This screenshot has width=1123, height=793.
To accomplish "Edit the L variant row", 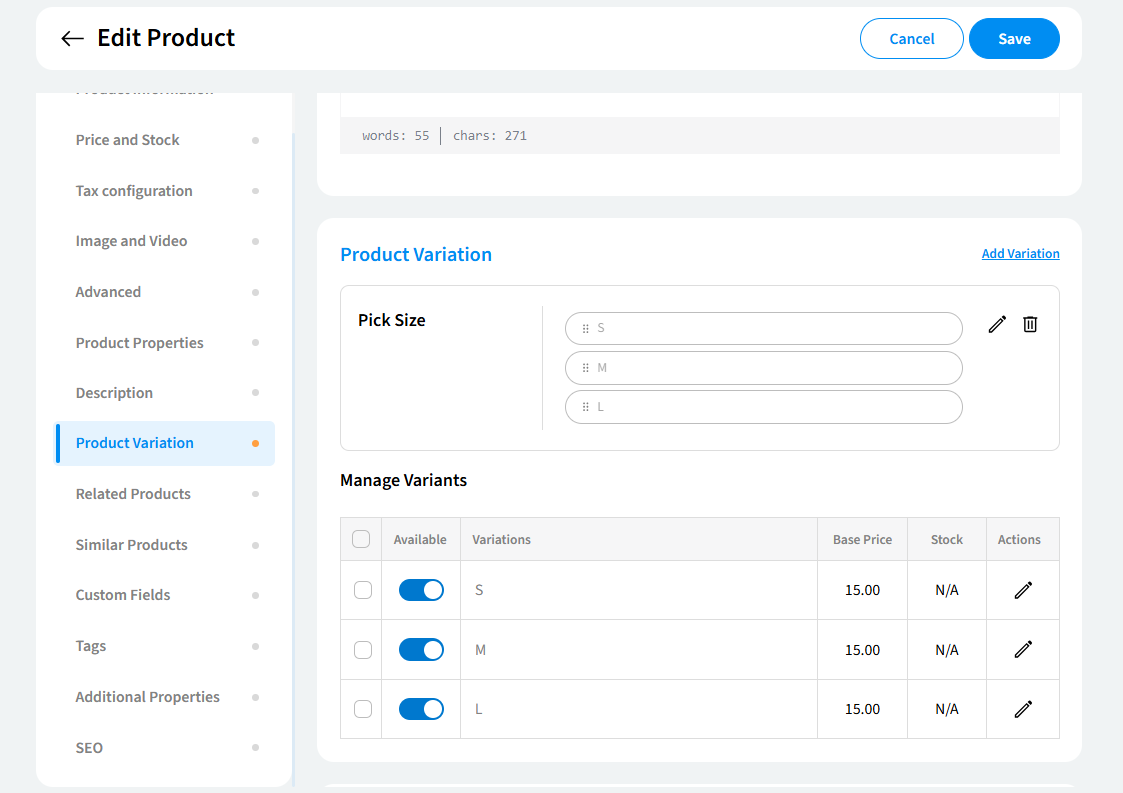I will (1022, 709).
